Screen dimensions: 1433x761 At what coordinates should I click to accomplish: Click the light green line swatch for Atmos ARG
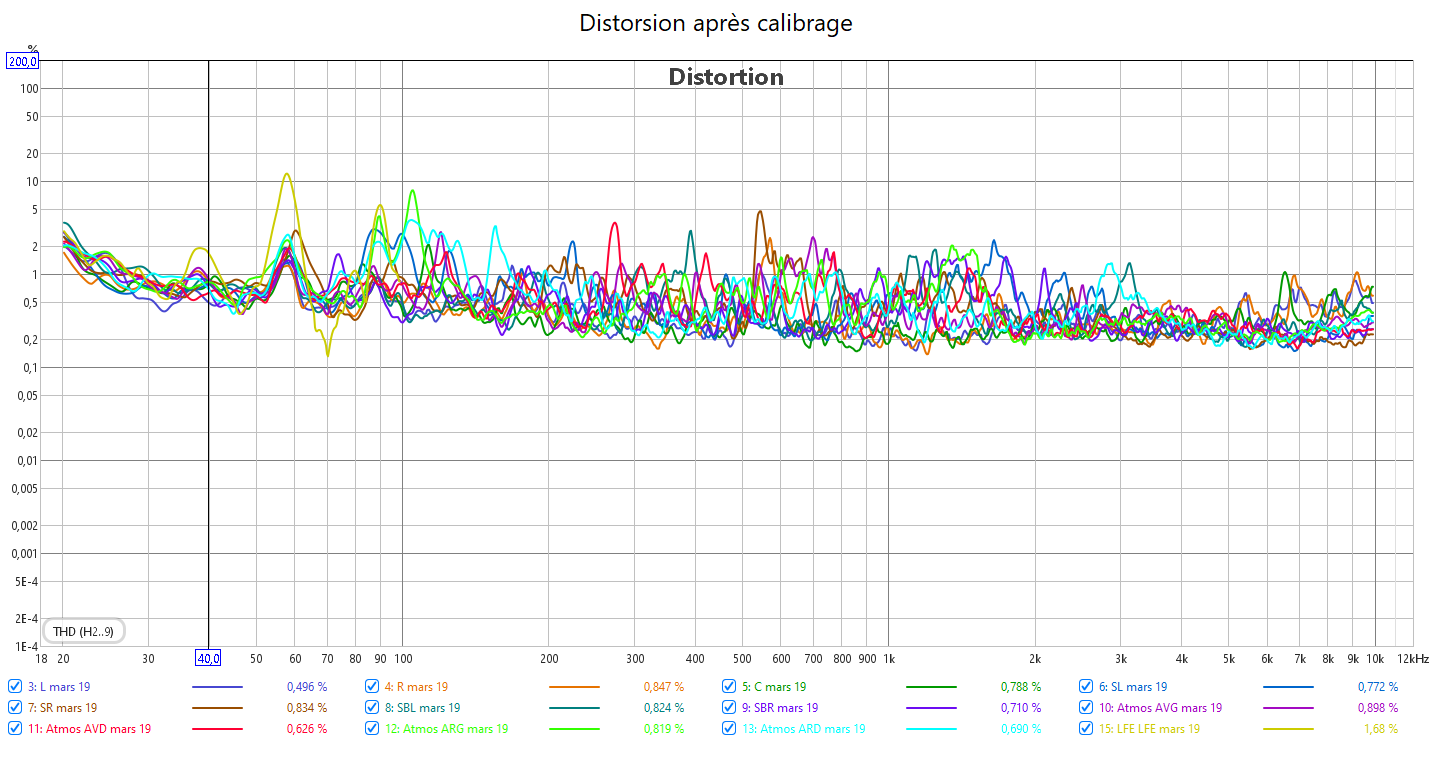pos(574,729)
